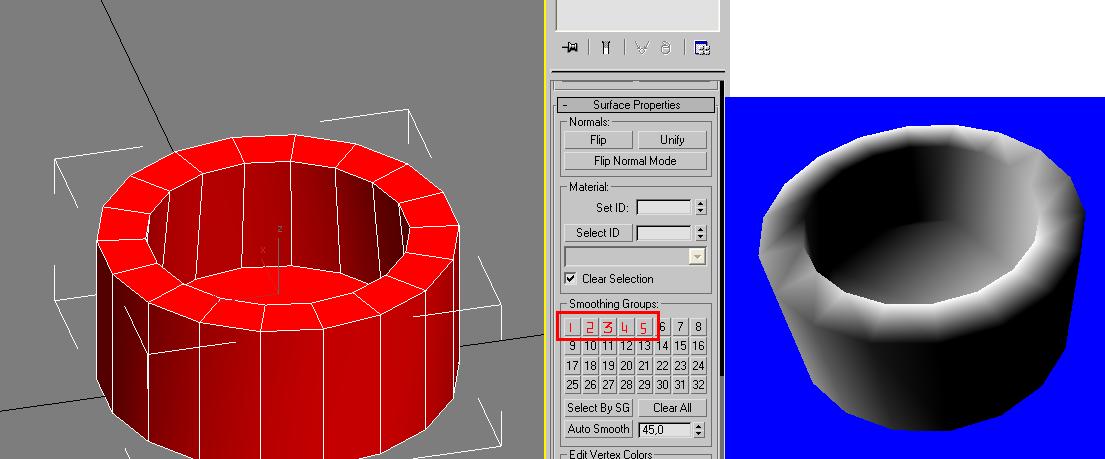1105x459 pixels.
Task: Toggle smoothing group 7
Action: tap(680, 326)
